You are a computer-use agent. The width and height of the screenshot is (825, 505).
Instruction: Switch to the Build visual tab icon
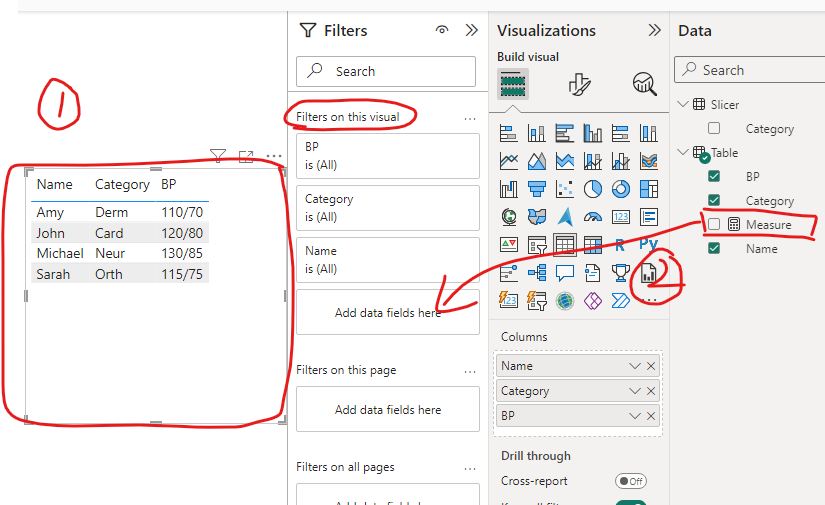pos(513,84)
